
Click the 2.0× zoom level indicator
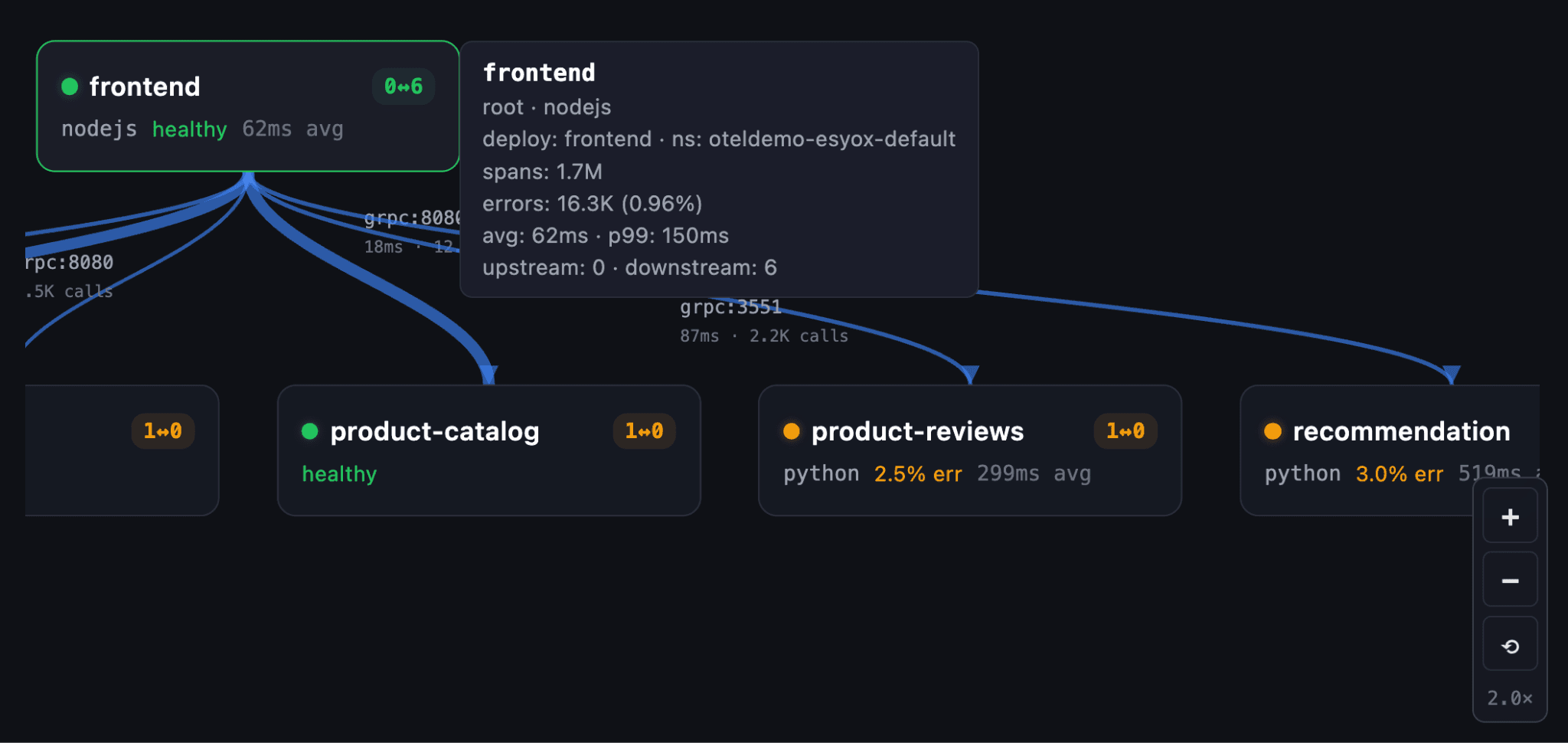[x=1510, y=698]
